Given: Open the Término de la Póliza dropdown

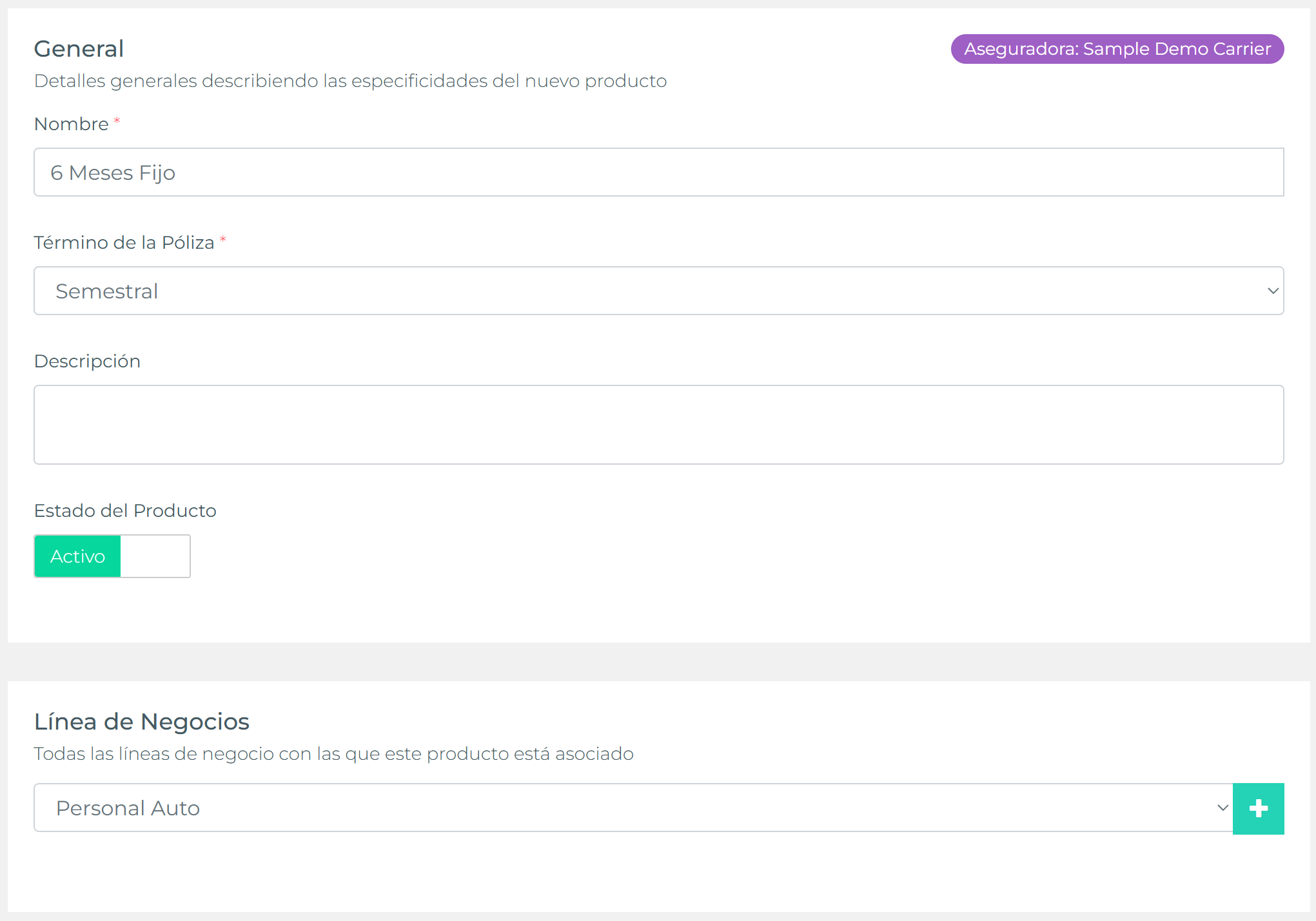Looking at the screenshot, I should pos(658,291).
